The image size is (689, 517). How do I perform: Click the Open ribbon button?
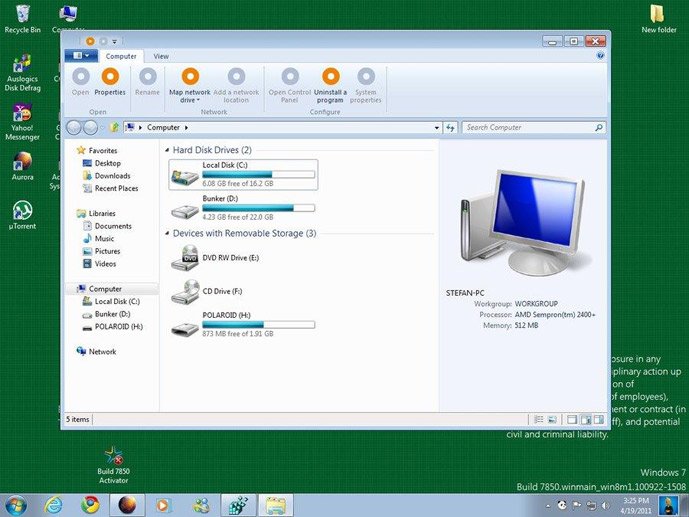click(x=81, y=82)
